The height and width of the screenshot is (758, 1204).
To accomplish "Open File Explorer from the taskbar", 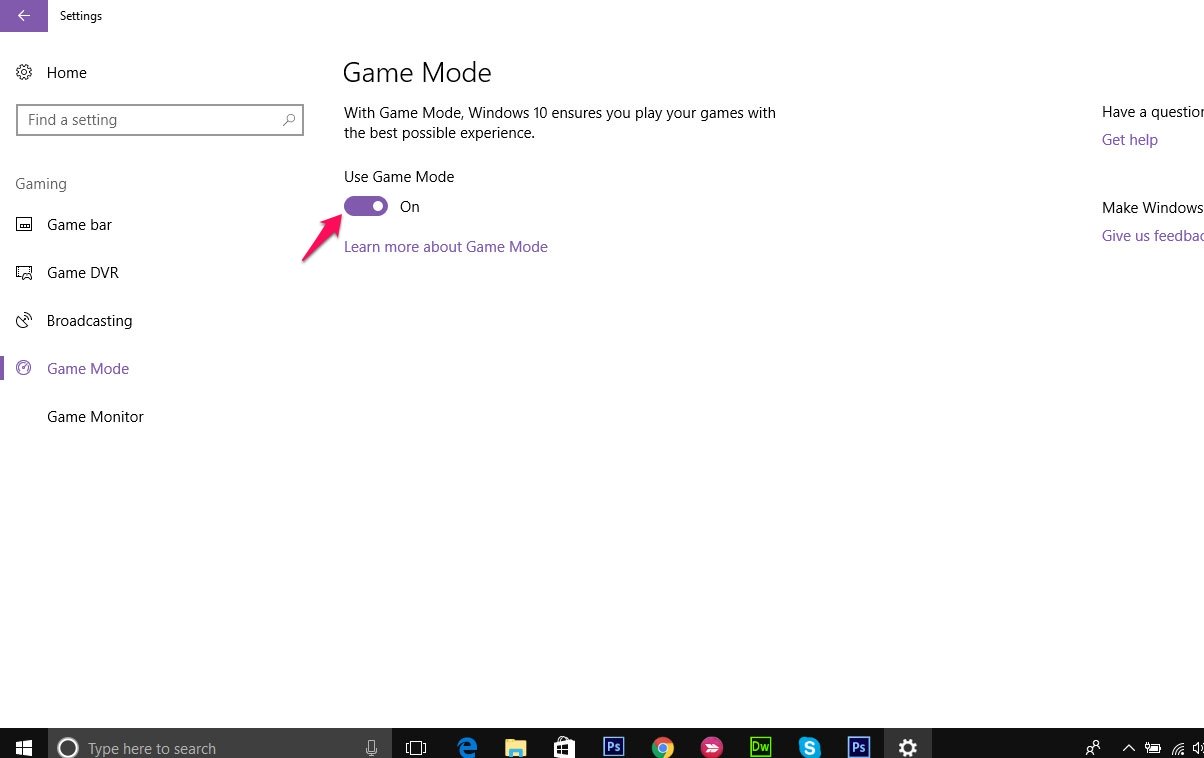I will pos(515,747).
